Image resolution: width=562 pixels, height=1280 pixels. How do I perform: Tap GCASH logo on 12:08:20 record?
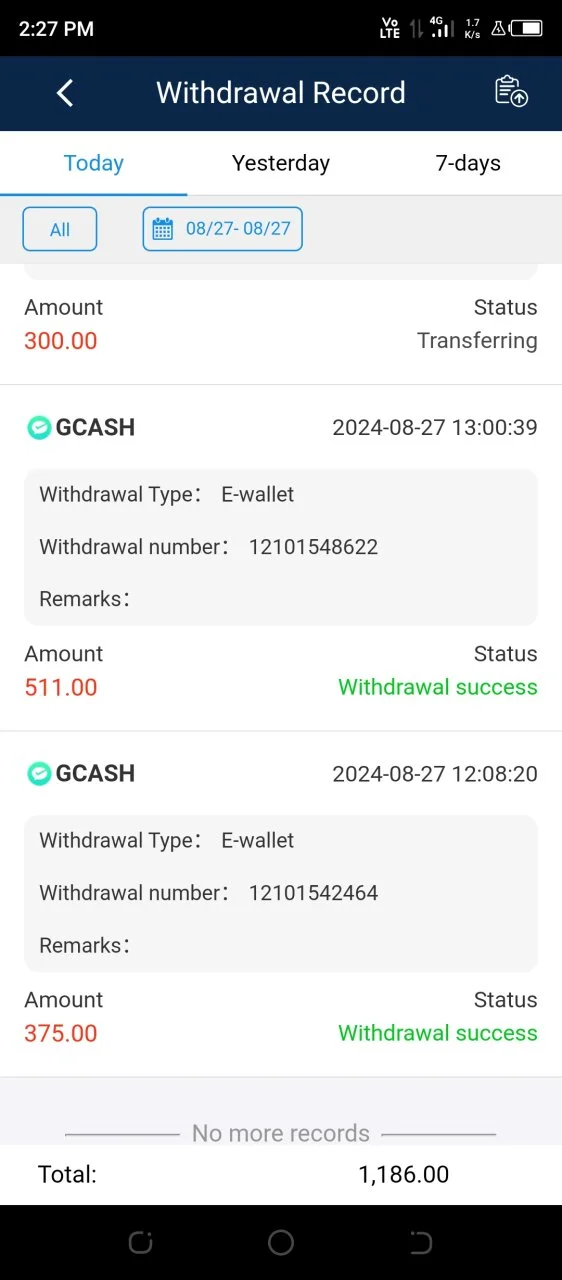39,774
